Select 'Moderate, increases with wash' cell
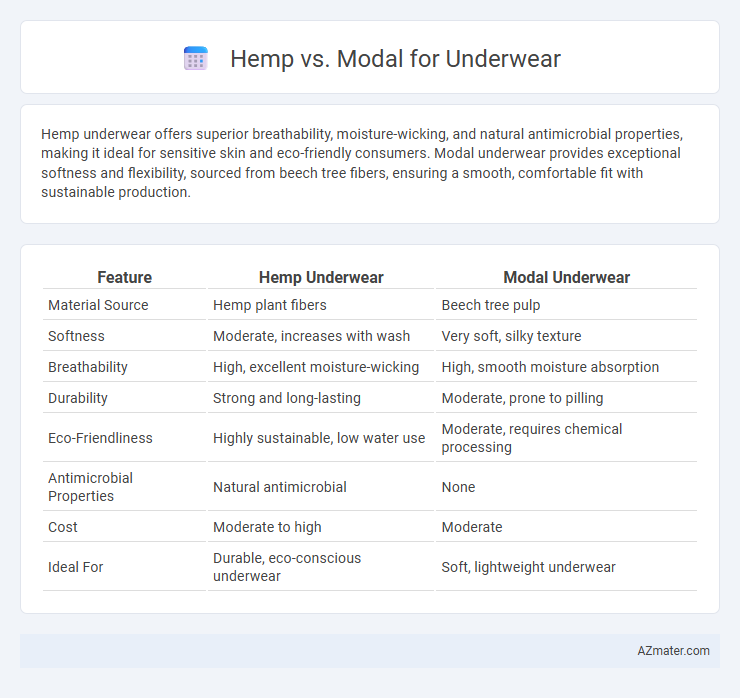The height and width of the screenshot is (698, 740). pyautogui.click(x=311, y=336)
